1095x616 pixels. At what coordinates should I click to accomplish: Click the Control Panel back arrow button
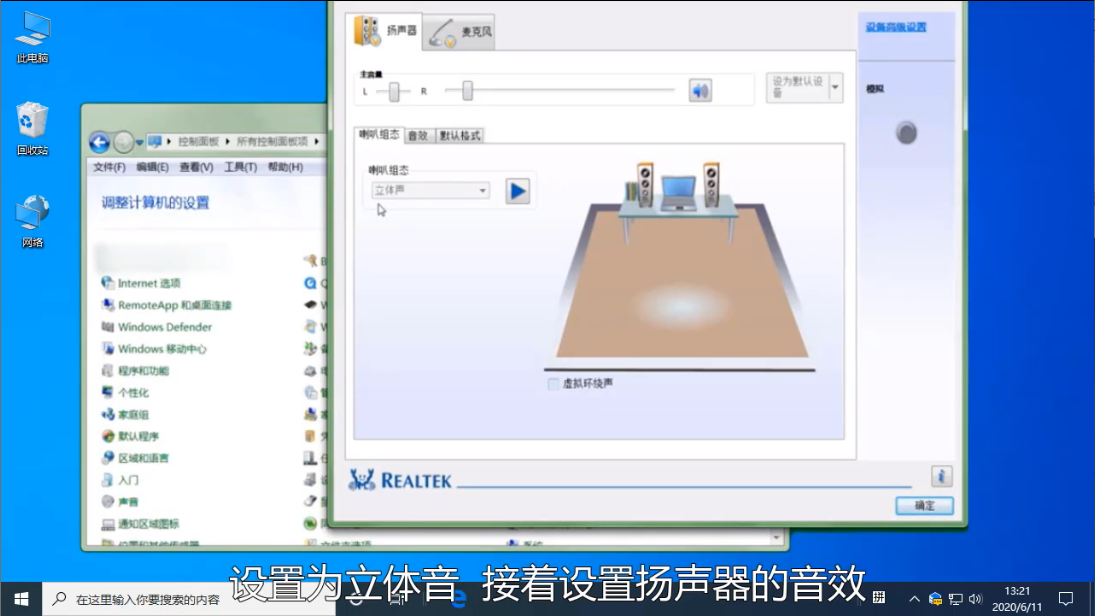99,142
